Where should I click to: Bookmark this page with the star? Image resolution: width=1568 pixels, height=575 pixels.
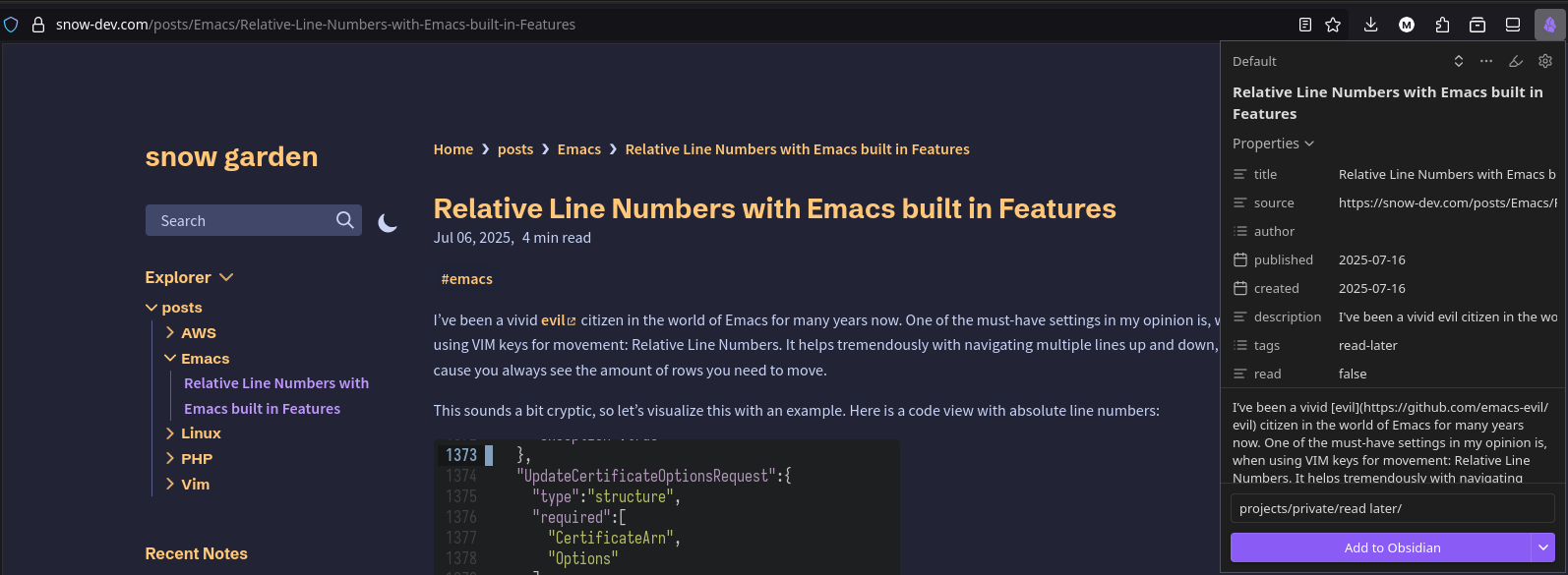click(x=1333, y=25)
